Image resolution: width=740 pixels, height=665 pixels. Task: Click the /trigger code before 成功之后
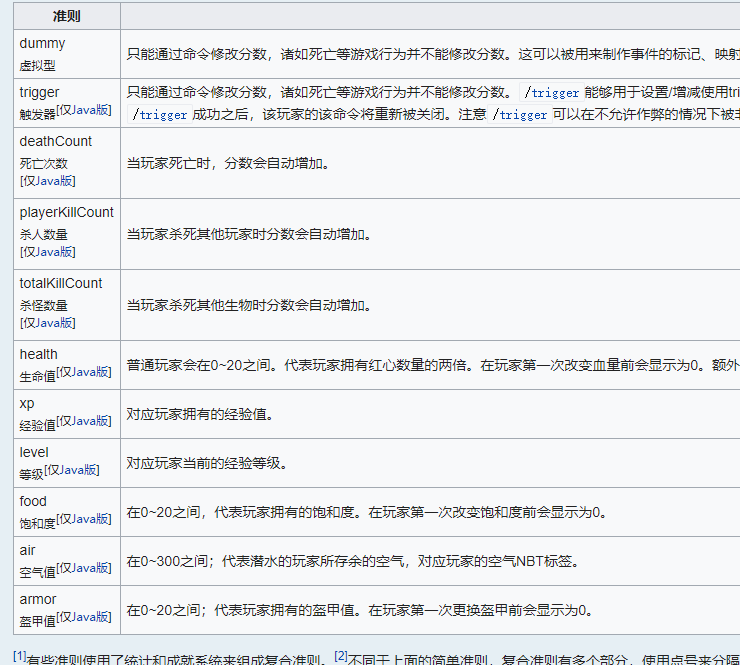pyautogui.click(x=160, y=115)
